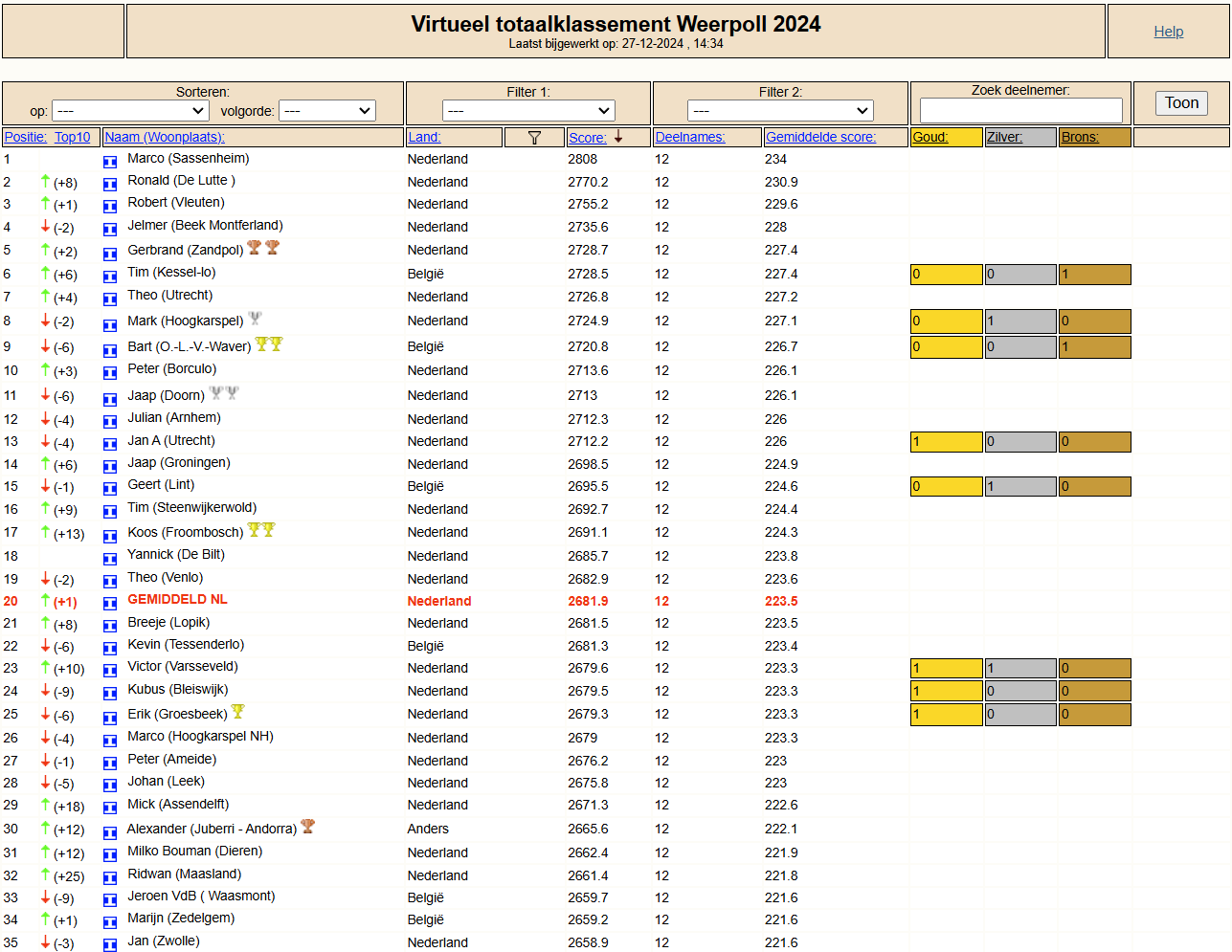1232x952 pixels.
Task: Click blue detail icon for Yannick (De Bilt)
Action: (x=110, y=559)
